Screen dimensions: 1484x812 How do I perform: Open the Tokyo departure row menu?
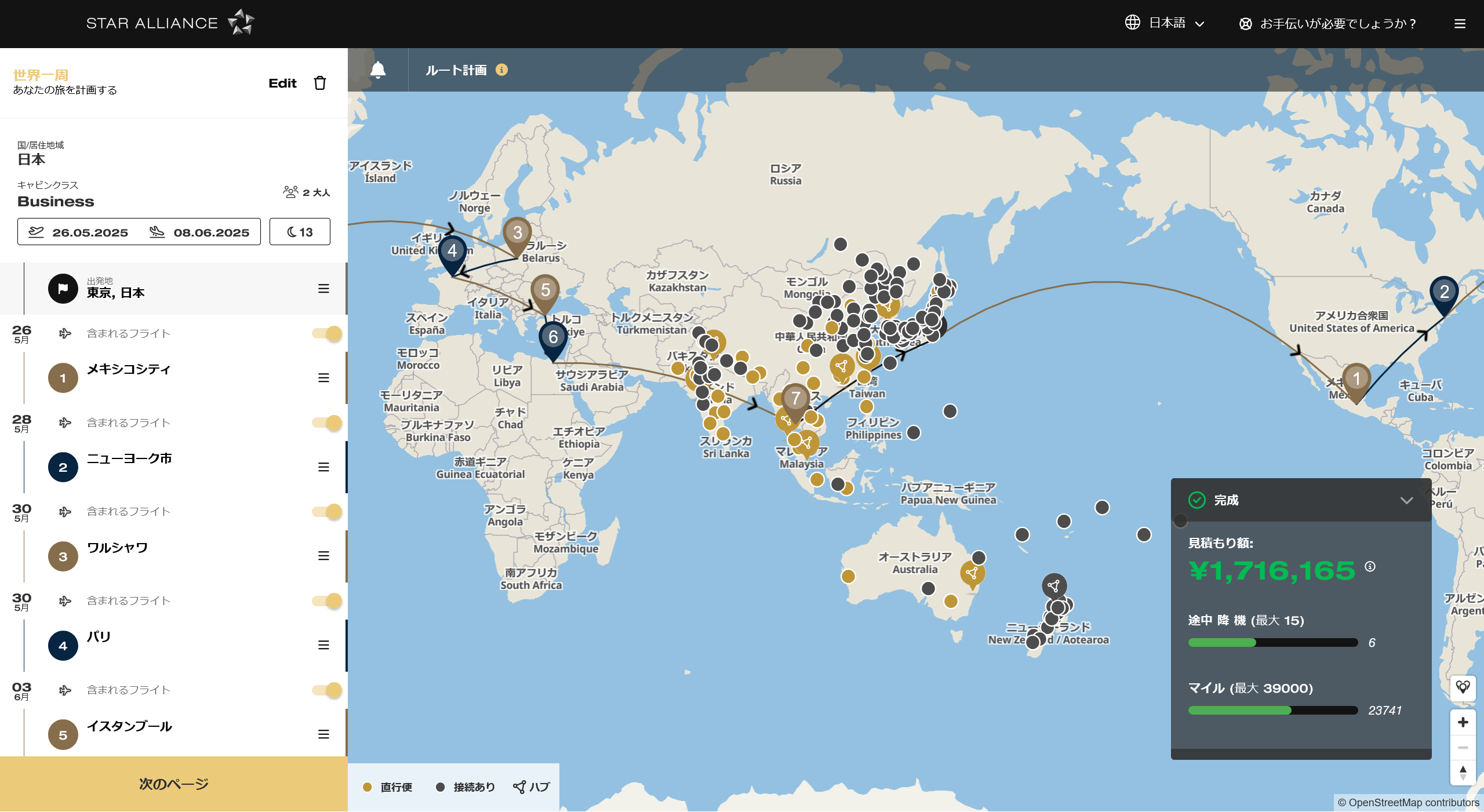323,289
